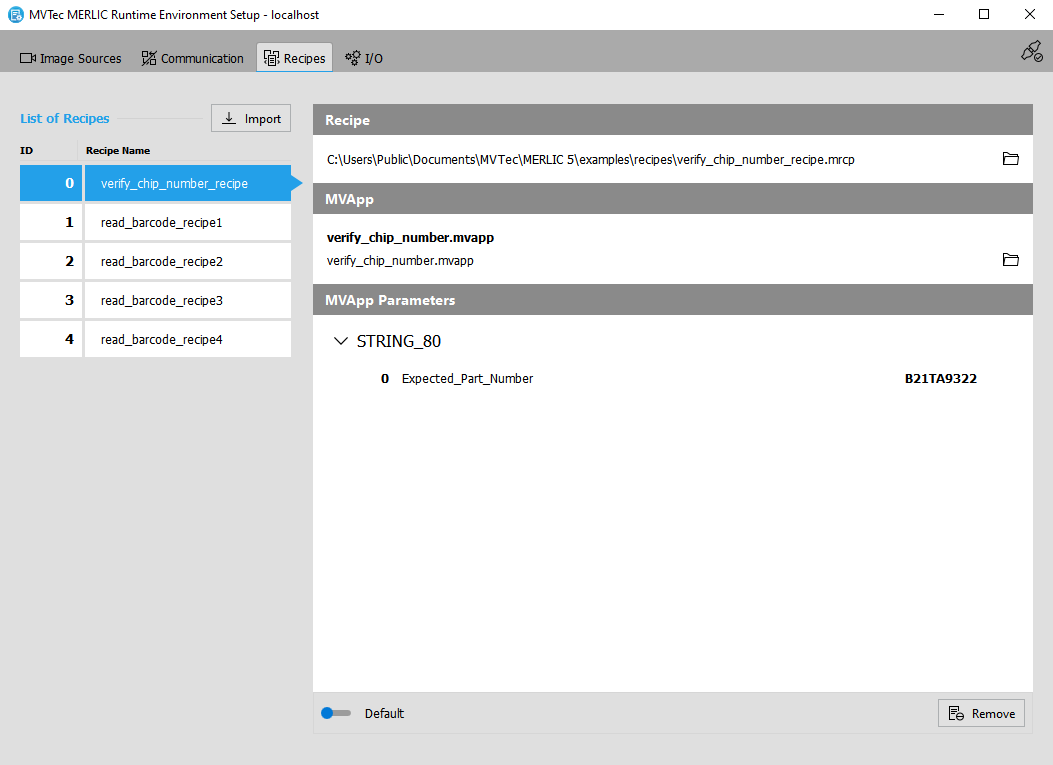This screenshot has height=765, width=1053.
Task: Open folder icon beside verify_chip_number.mvapp
Action: tap(1010, 260)
